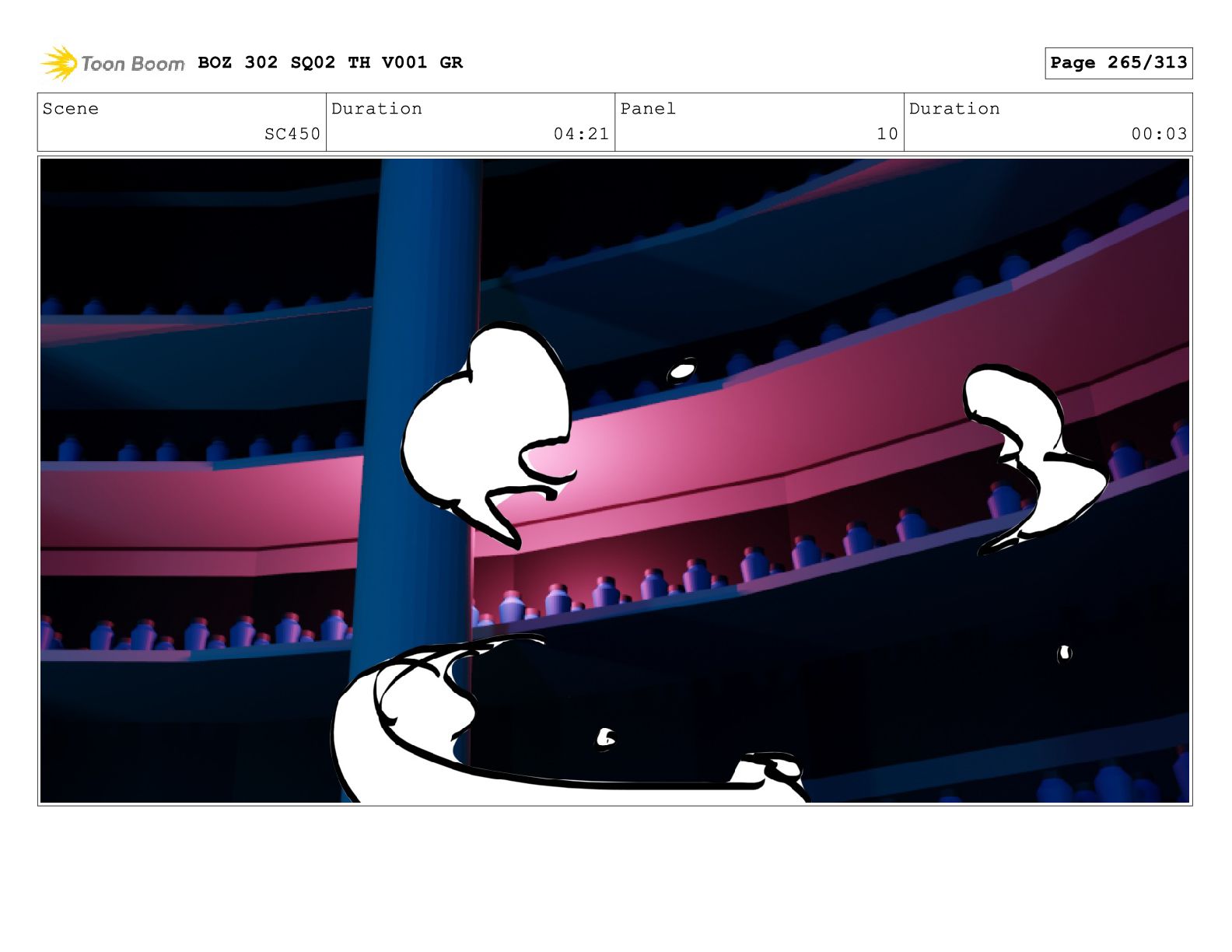Select the SC450 scene value
The image size is (1232, 952).
pos(292,134)
